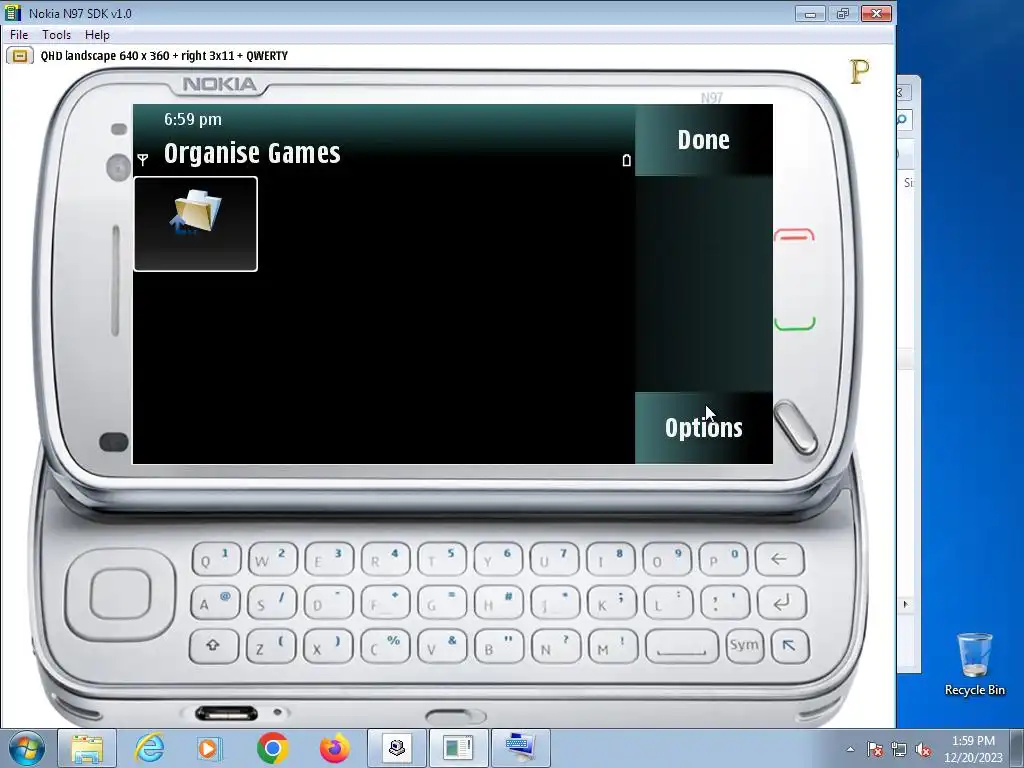The width and height of the screenshot is (1024, 768).
Task: Click the M key on the keyboard
Action: (613, 646)
